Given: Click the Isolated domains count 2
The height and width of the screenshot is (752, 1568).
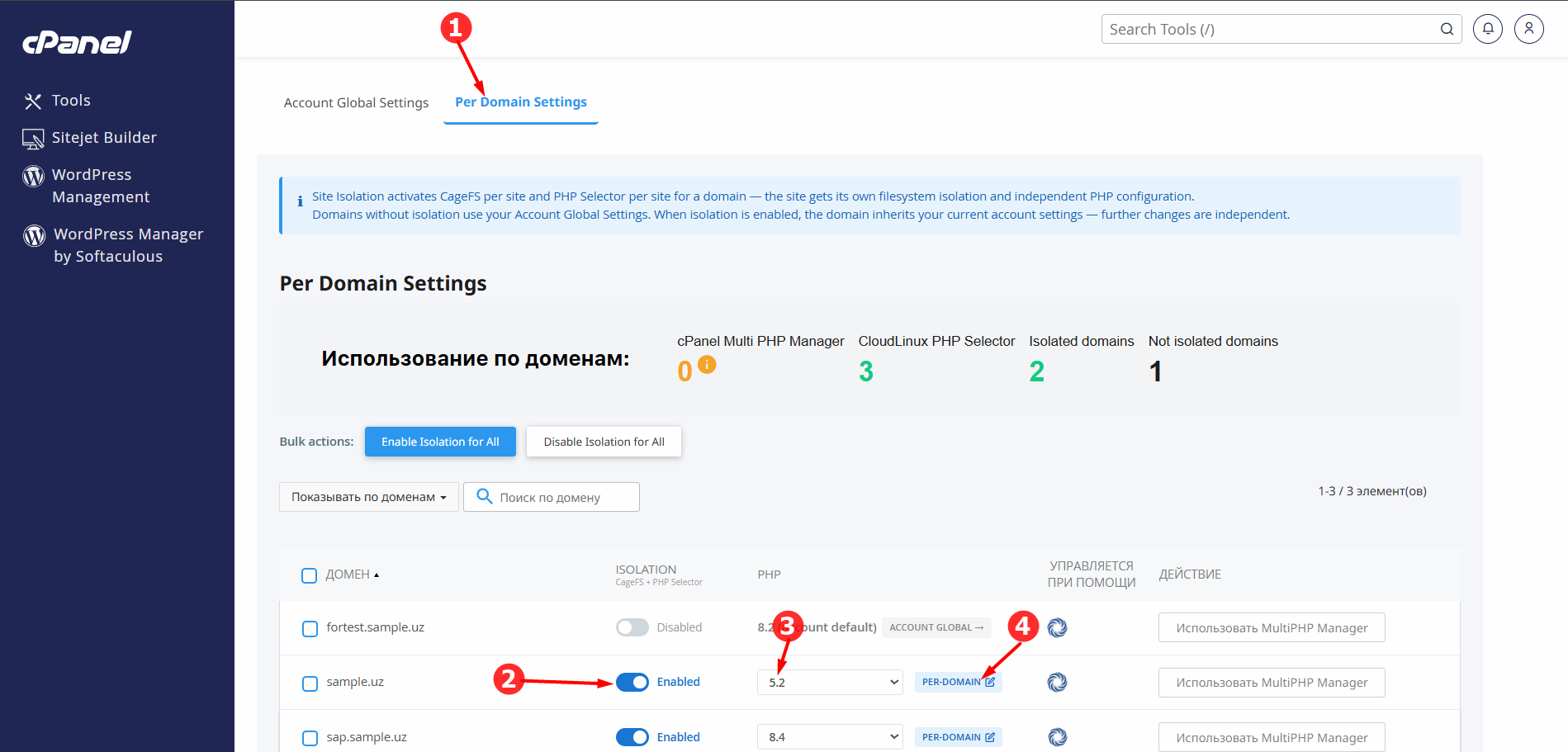Looking at the screenshot, I should tap(1037, 371).
